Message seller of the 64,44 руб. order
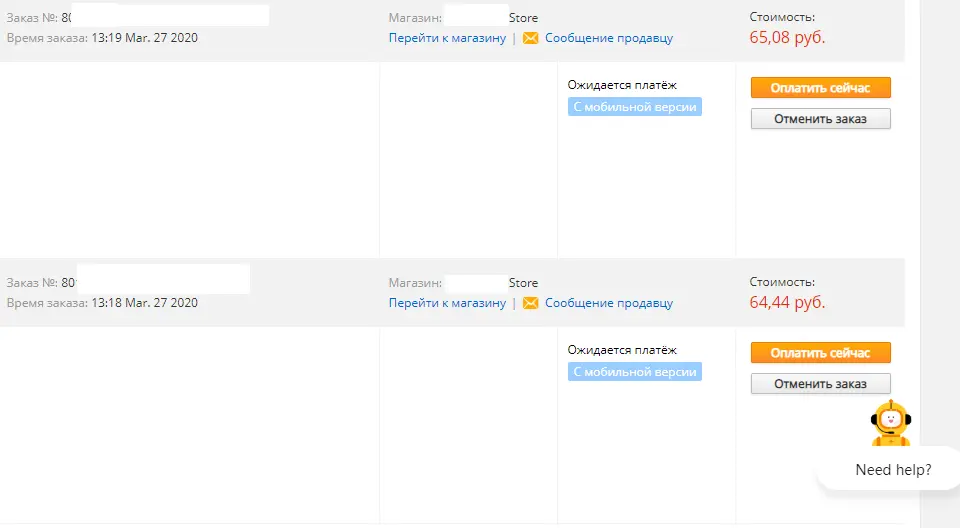960x528 pixels. click(x=609, y=303)
